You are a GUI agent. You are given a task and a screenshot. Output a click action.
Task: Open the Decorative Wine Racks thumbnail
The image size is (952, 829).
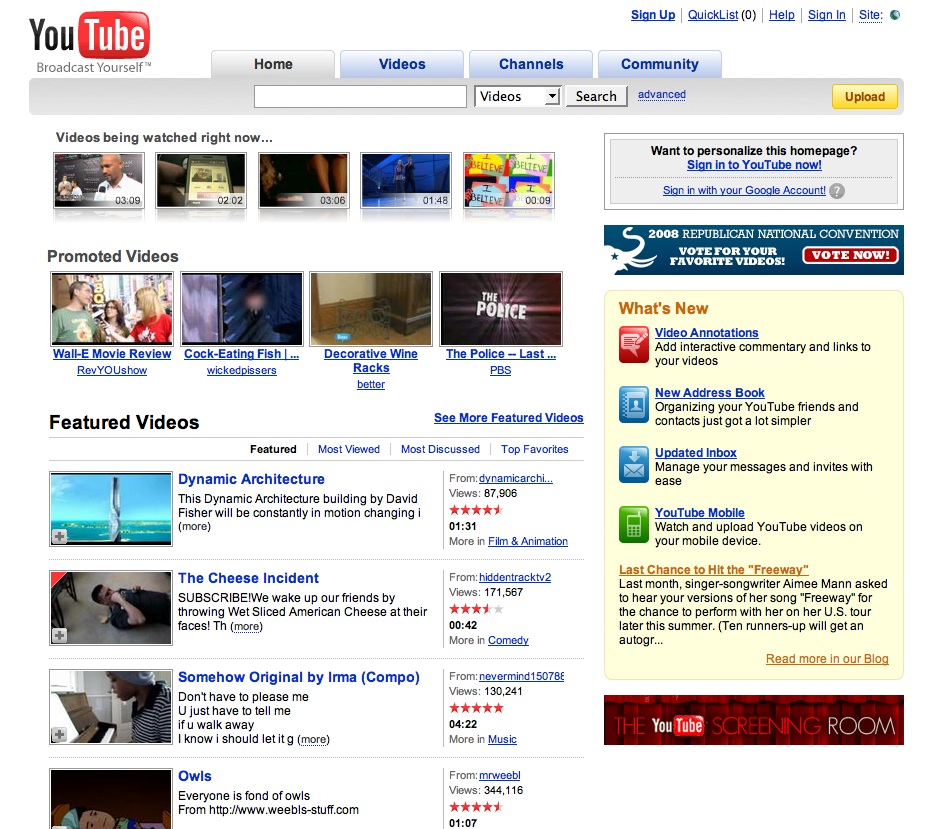tap(371, 309)
